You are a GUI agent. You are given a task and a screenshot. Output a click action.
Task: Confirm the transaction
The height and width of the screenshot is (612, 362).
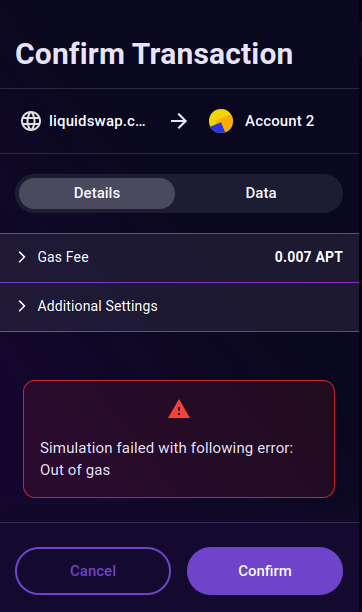(265, 571)
